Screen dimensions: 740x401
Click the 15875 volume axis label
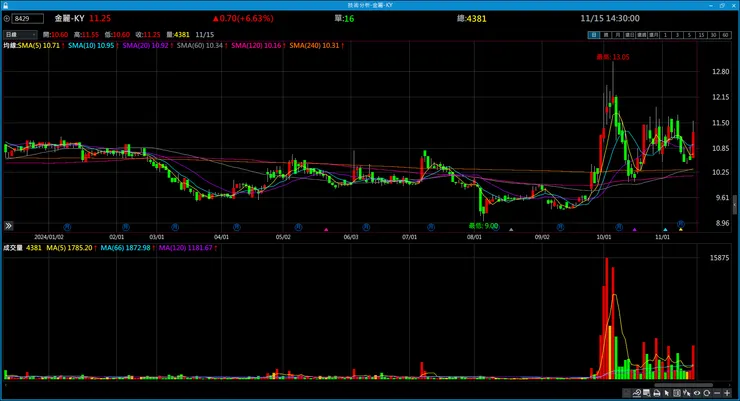(x=719, y=258)
